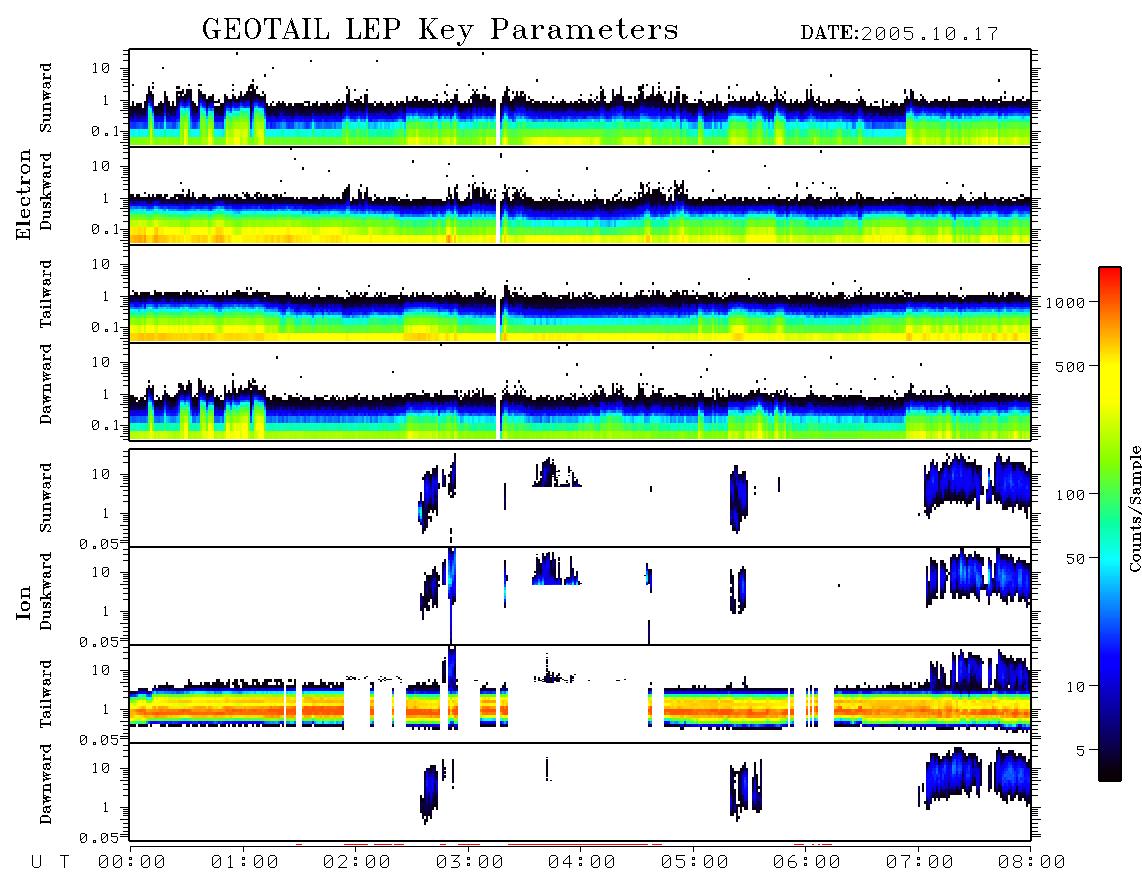Click the 04:00 time tick label
The width and height of the screenshot is (1142, 880).
[x=582, y=862]
